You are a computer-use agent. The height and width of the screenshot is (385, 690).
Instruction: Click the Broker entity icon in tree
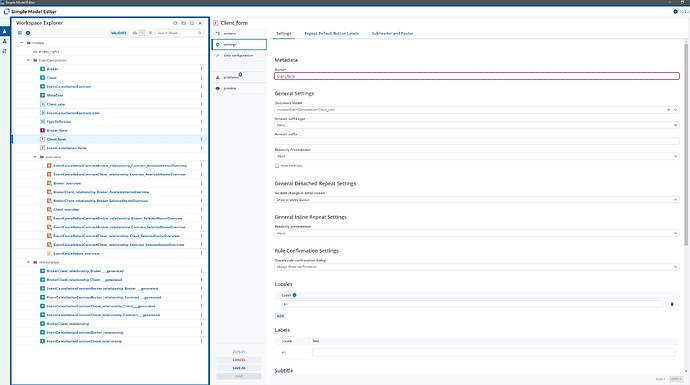[43, 69]
